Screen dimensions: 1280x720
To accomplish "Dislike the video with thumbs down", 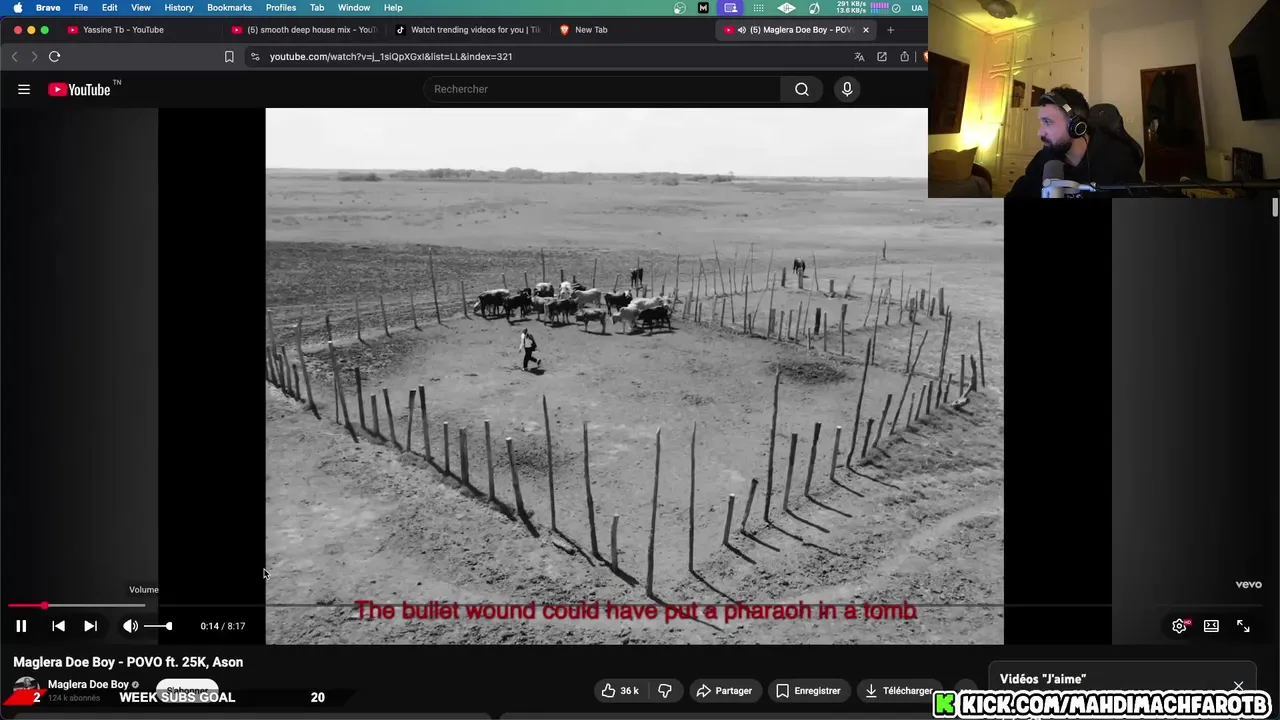I will point(665,691).
